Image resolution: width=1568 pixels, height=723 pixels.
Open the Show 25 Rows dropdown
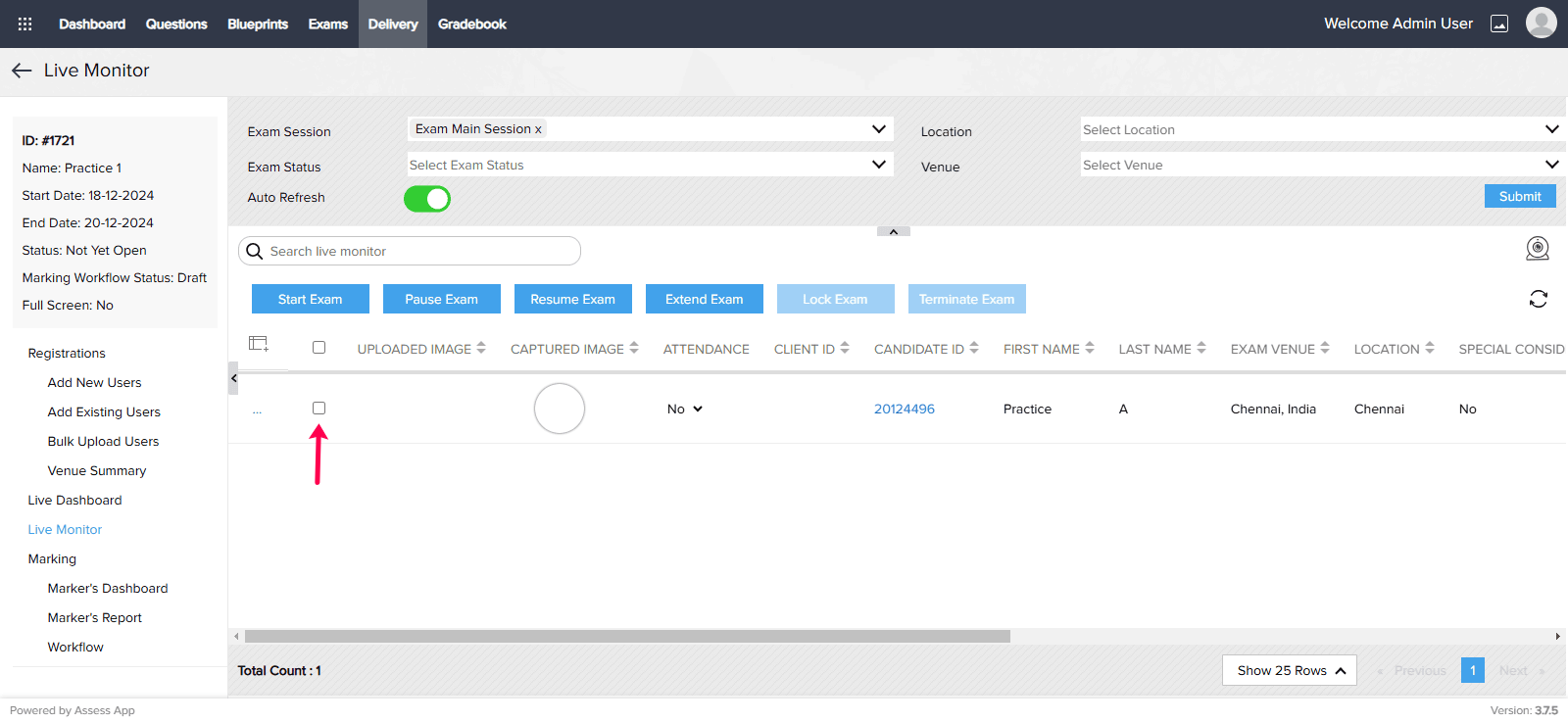[1289, 670]
